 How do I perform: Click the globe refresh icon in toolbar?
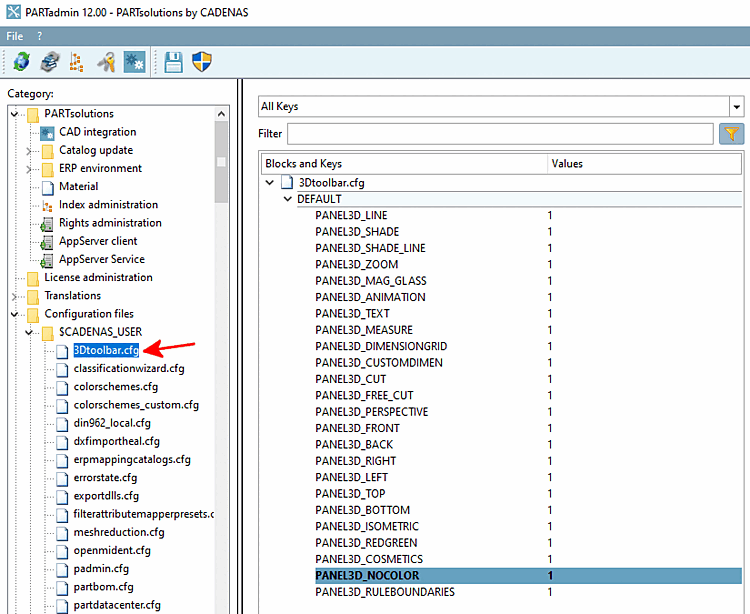[21, 62]
